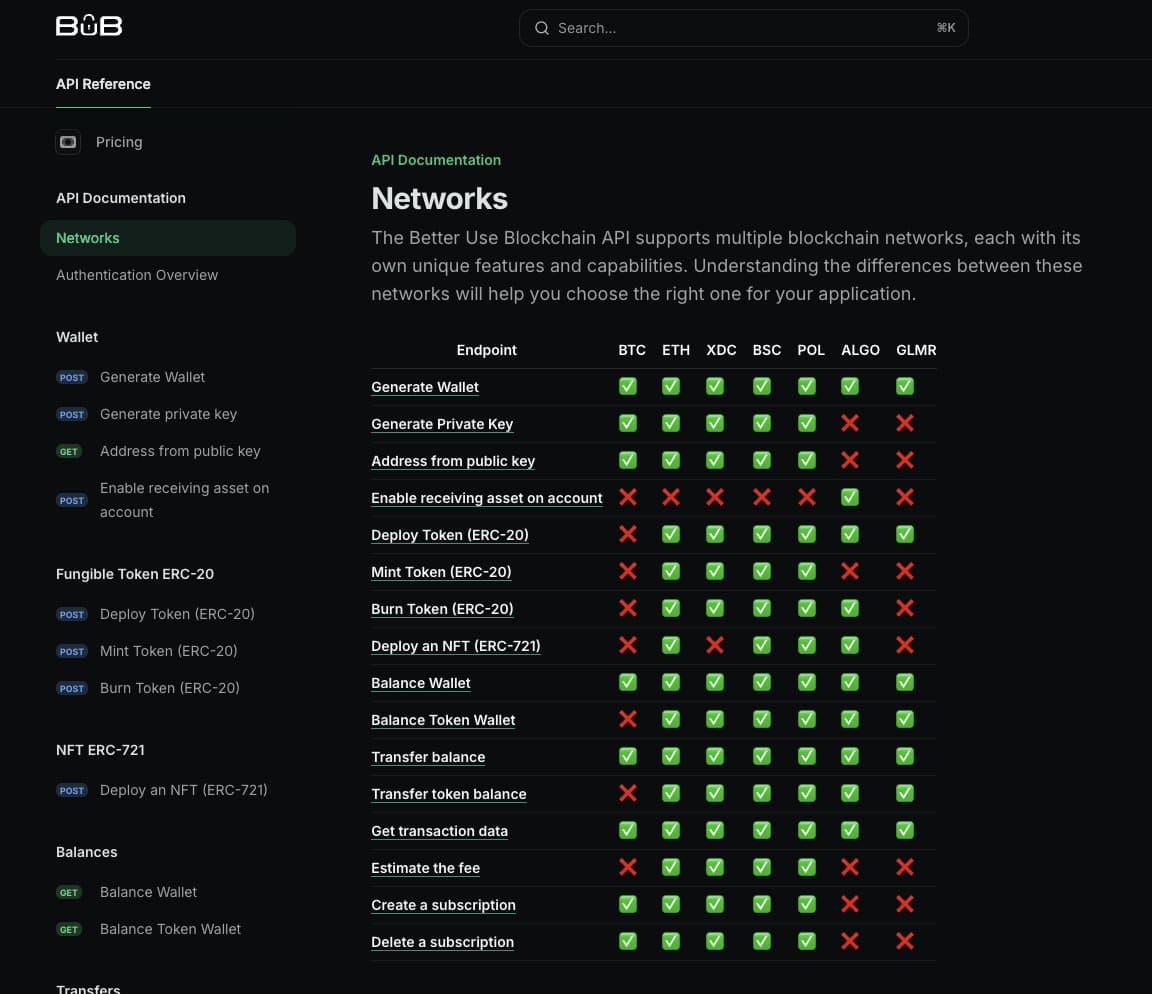Open Authentication Overview page

137,275
